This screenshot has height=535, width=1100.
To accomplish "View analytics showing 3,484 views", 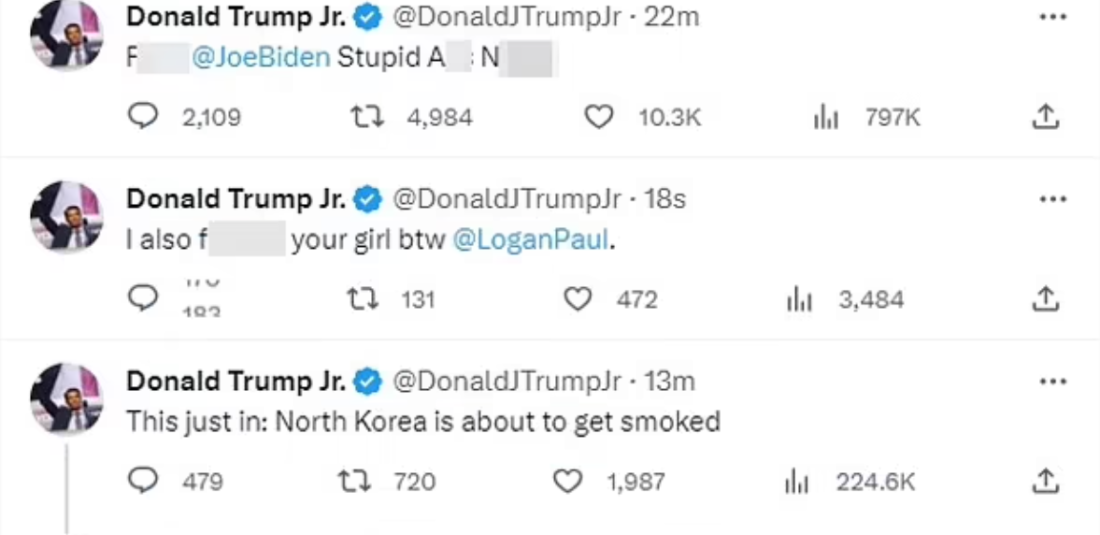I will click(799, 299).
